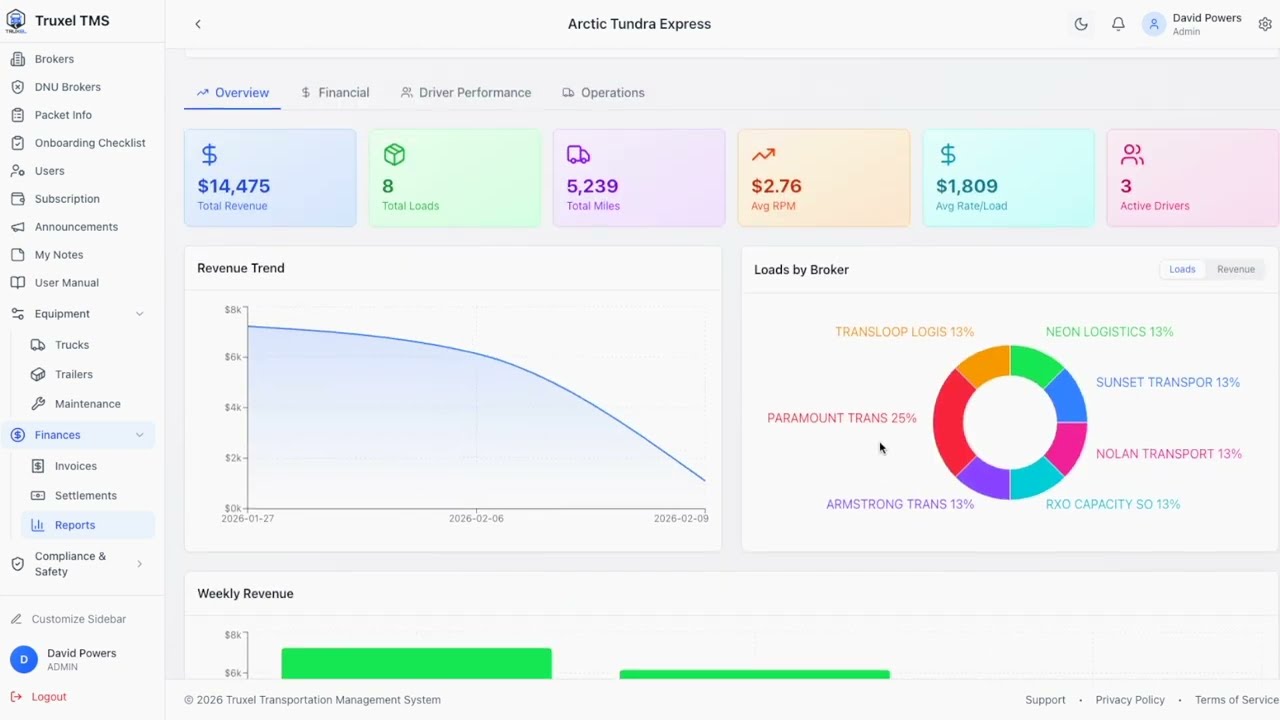Open Packet Info clipboard icon

point(17,115)
